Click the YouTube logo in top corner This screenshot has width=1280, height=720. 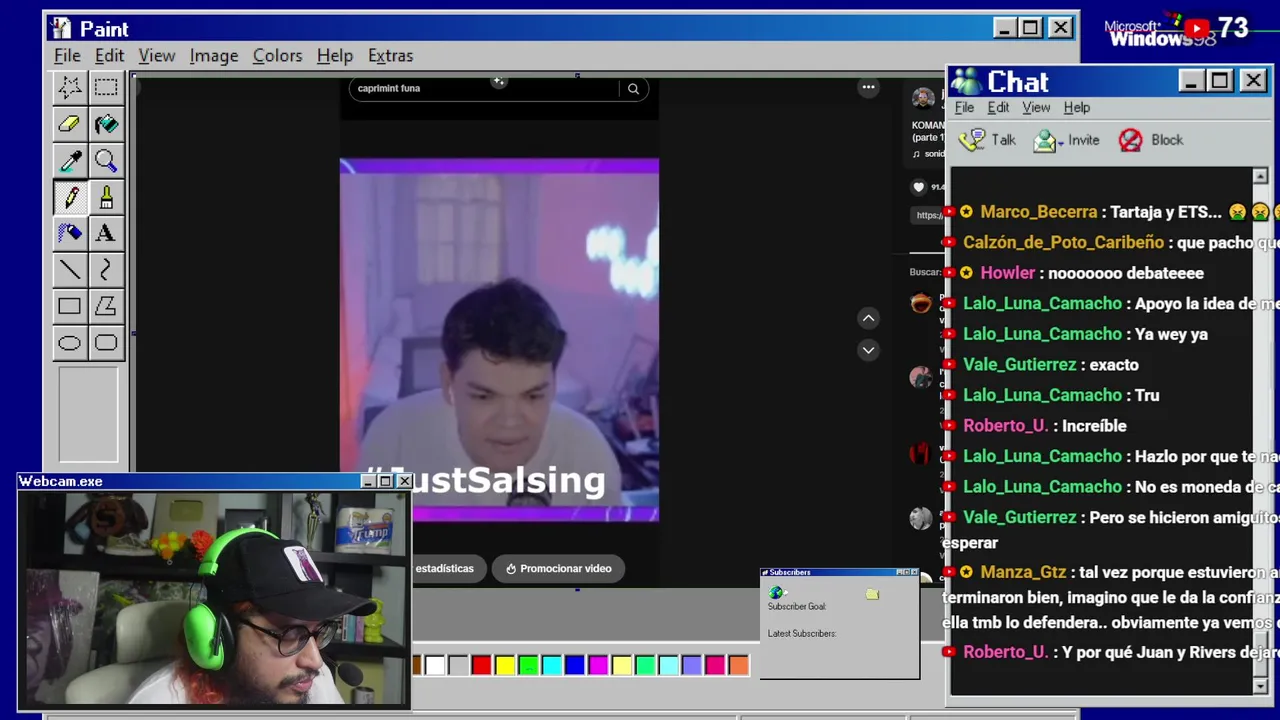[x=1196, y=29]
